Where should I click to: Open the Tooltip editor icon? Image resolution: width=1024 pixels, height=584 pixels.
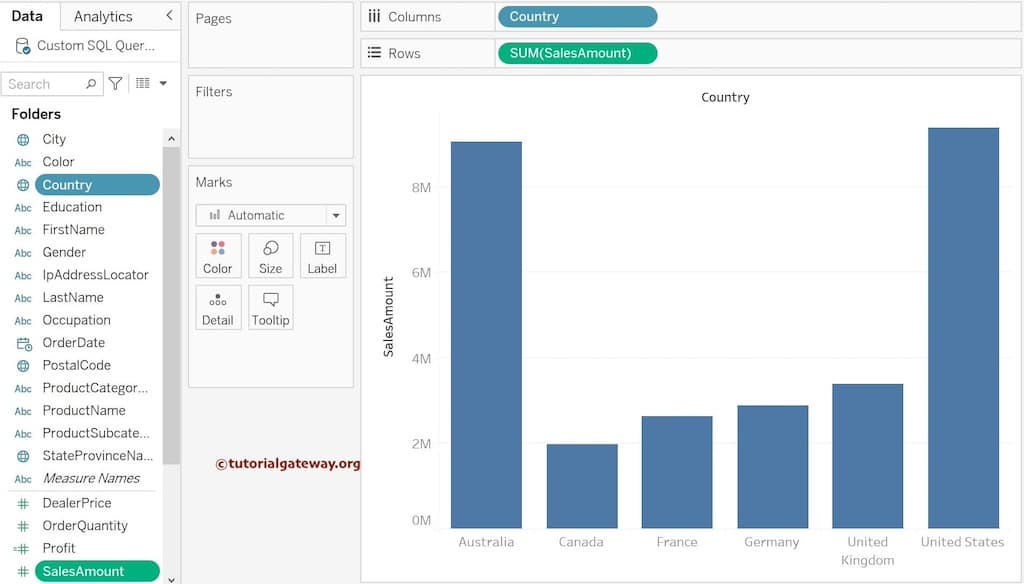[270, 307]
